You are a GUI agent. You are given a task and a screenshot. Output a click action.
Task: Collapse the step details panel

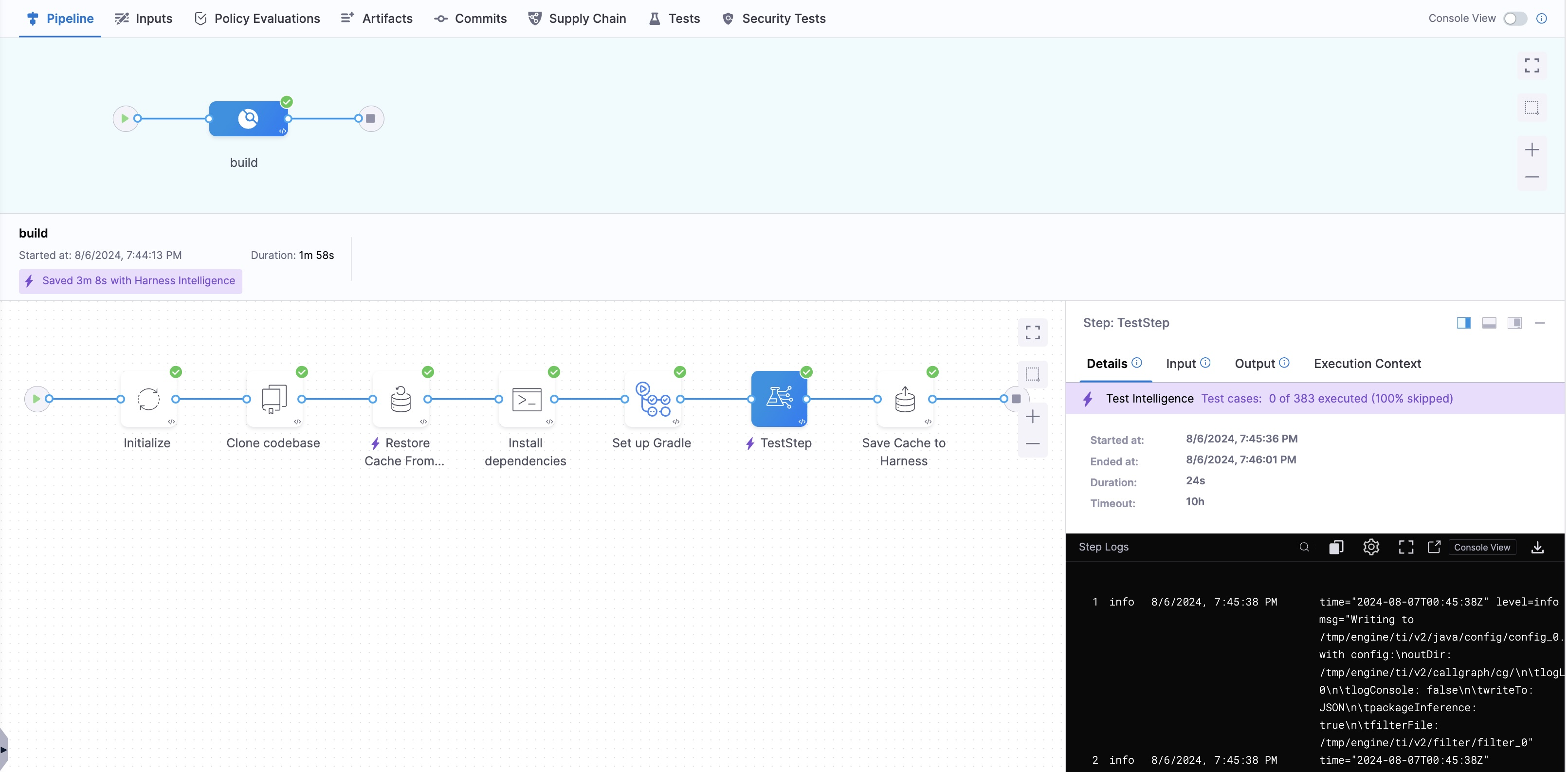(1539, 323)
